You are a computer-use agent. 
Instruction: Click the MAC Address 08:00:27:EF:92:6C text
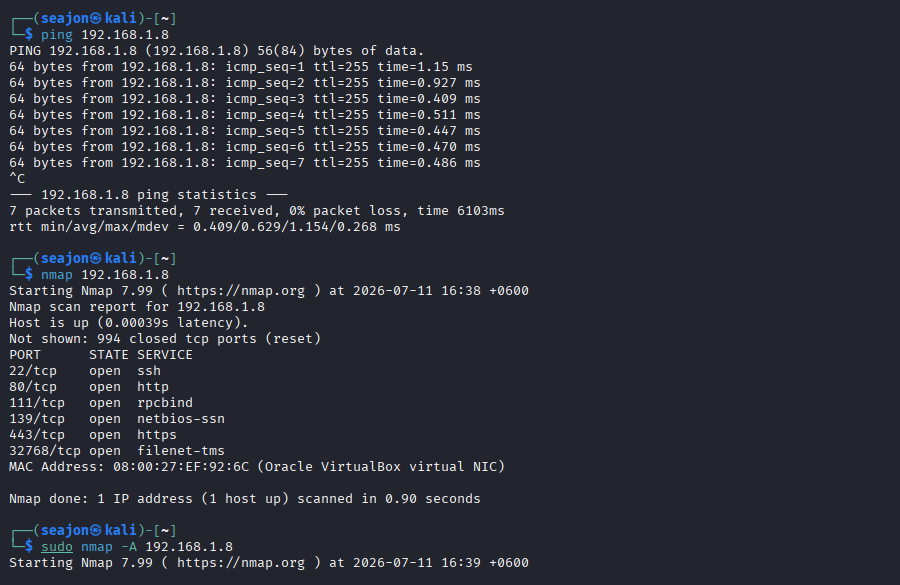129,467
